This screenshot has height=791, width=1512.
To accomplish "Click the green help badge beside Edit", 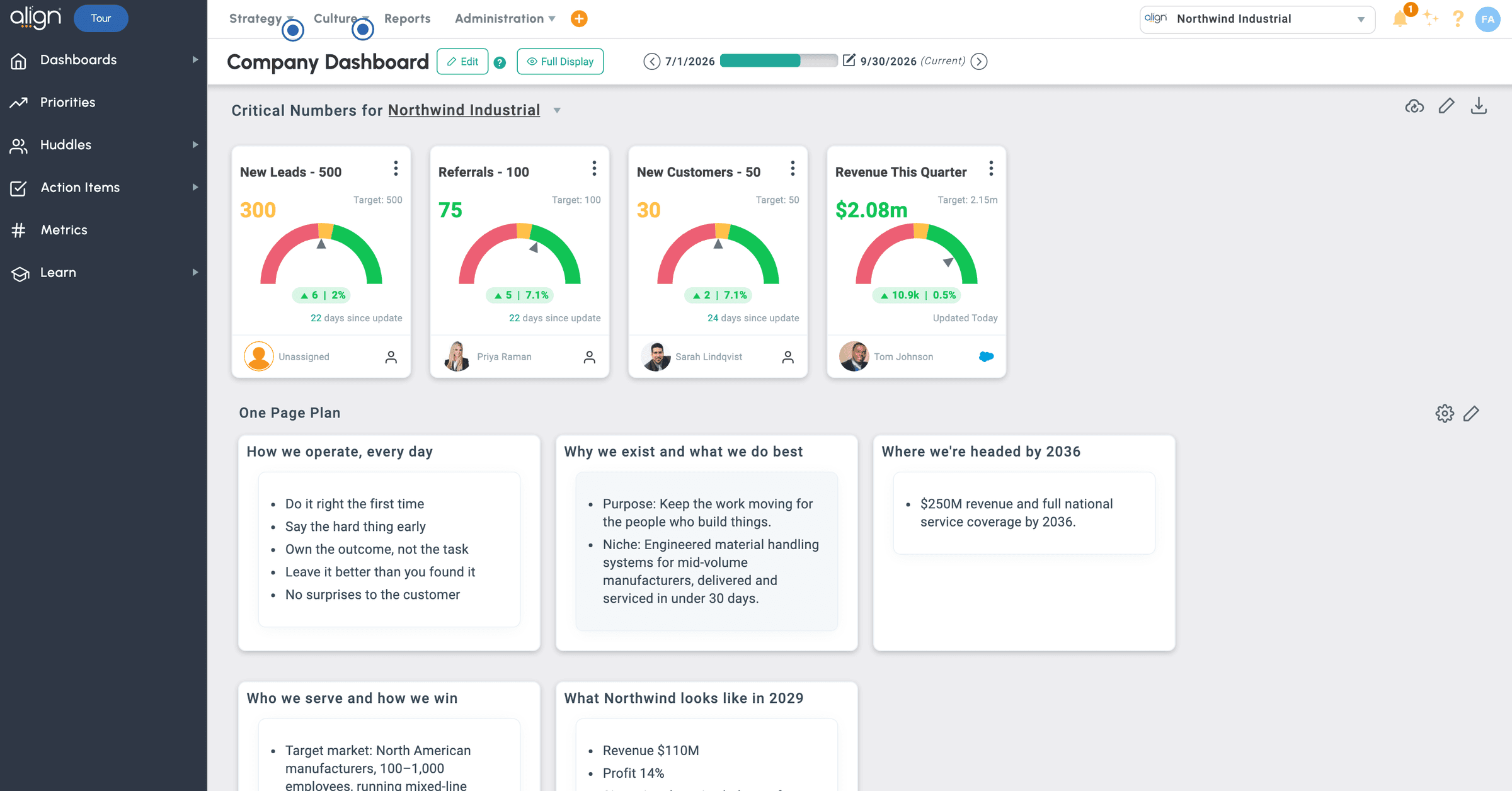I will [500, 62].
